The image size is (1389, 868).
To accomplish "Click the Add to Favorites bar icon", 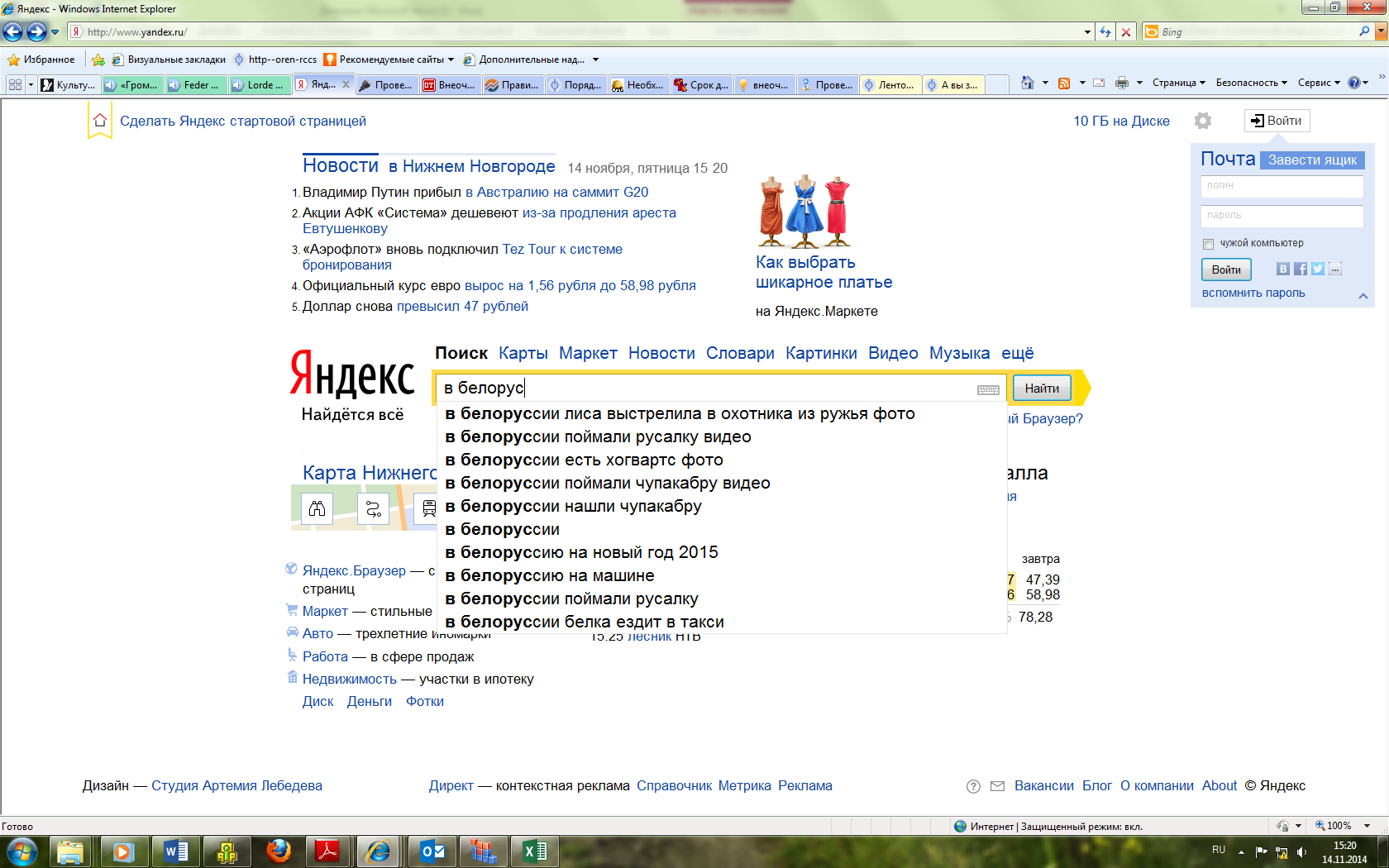I will point(98,60).
